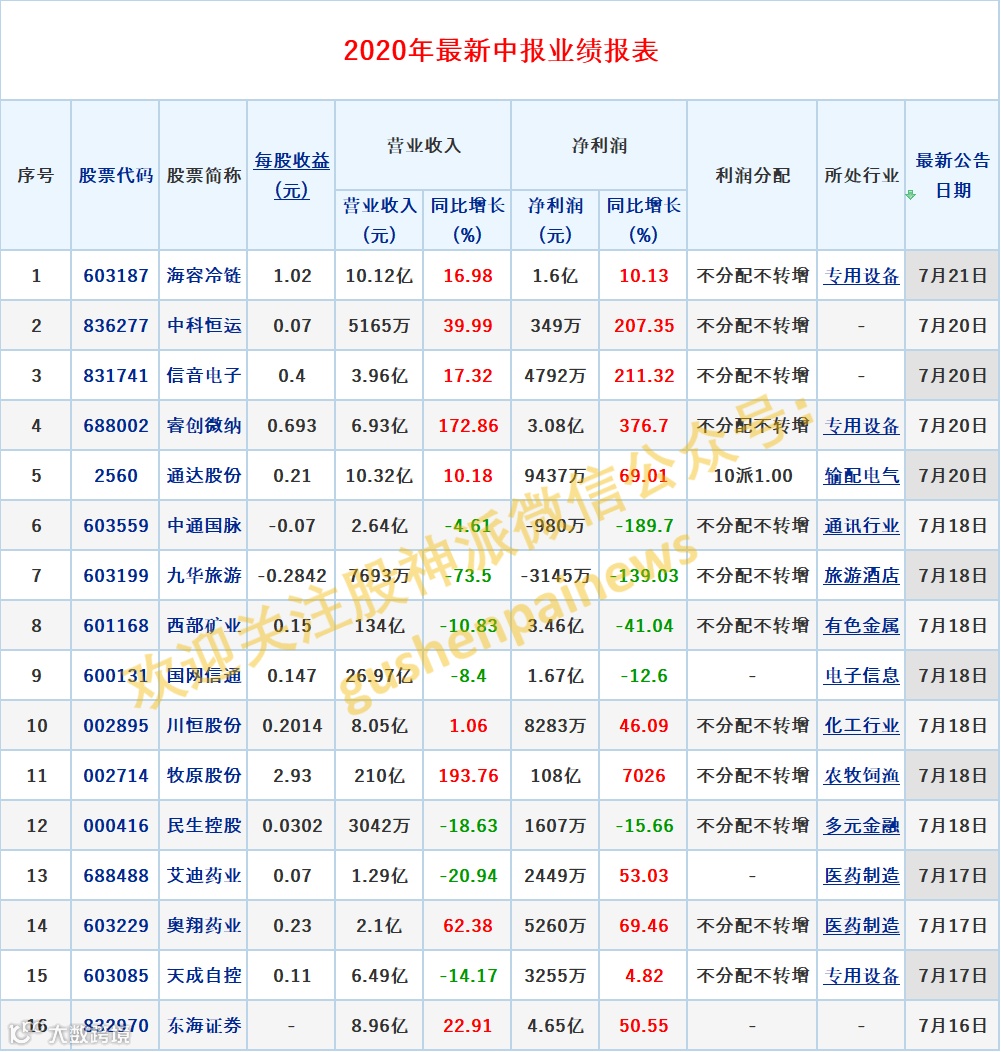Screen dimensions: 1001x1052
Task: Select stock code 688488
Action: point(115,876)
